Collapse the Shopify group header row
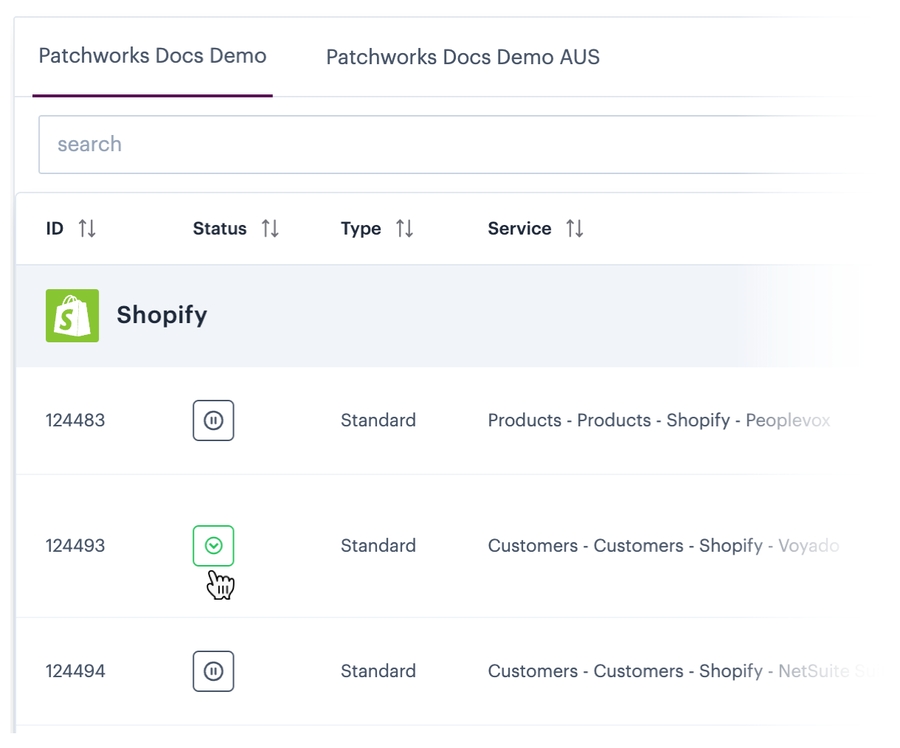 point(162,315)
